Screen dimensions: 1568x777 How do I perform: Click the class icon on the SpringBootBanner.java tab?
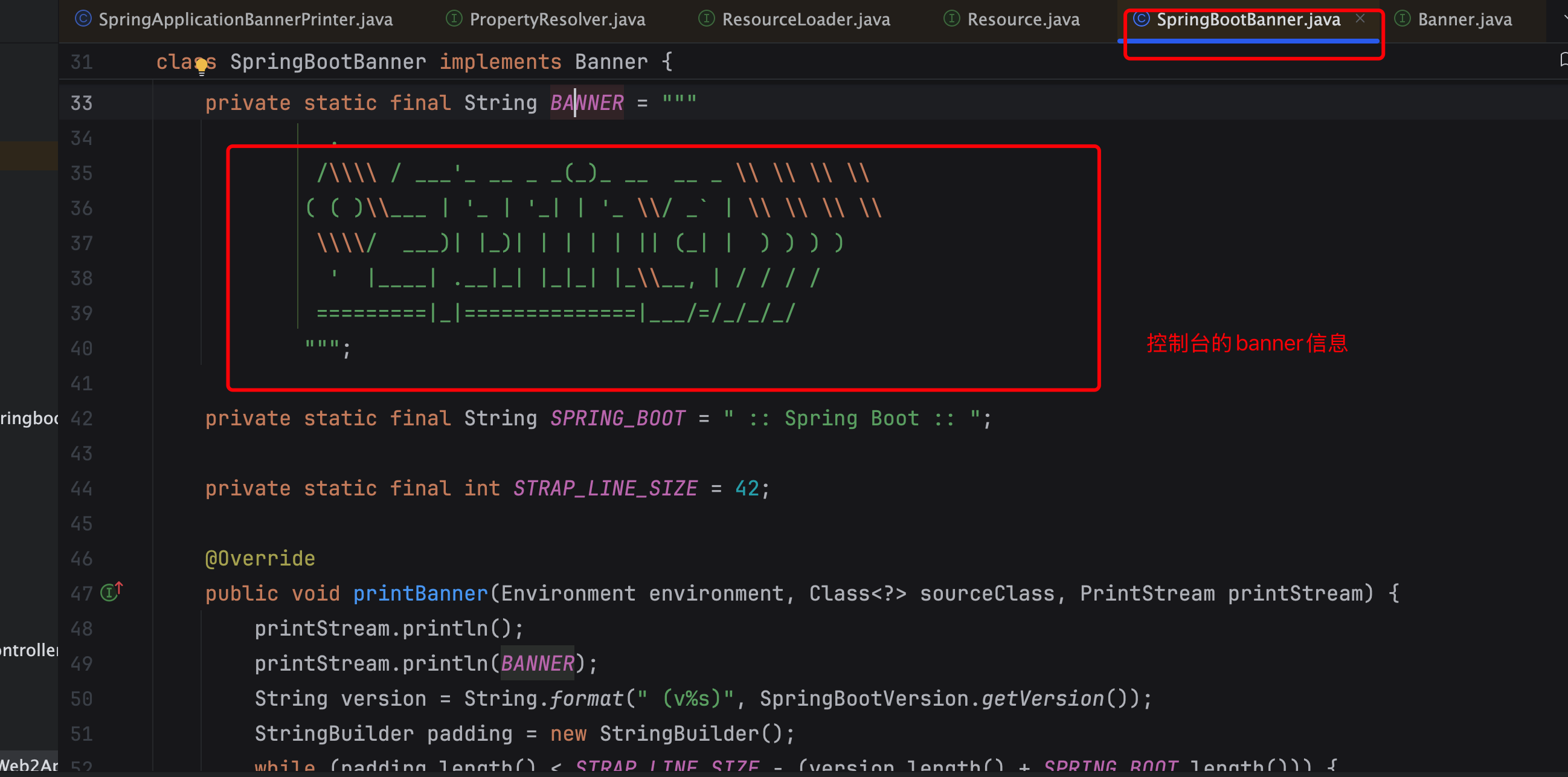1142,19
